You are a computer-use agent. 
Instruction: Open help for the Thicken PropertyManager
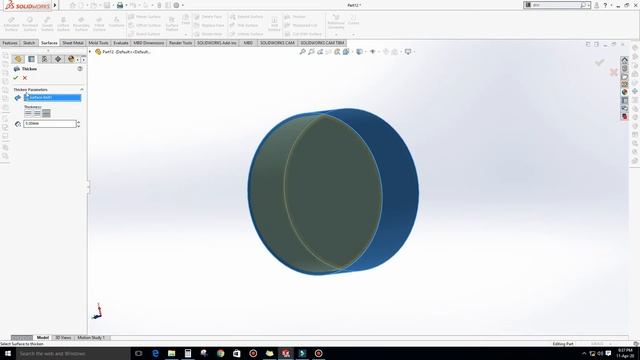click(x=80, y=69)
